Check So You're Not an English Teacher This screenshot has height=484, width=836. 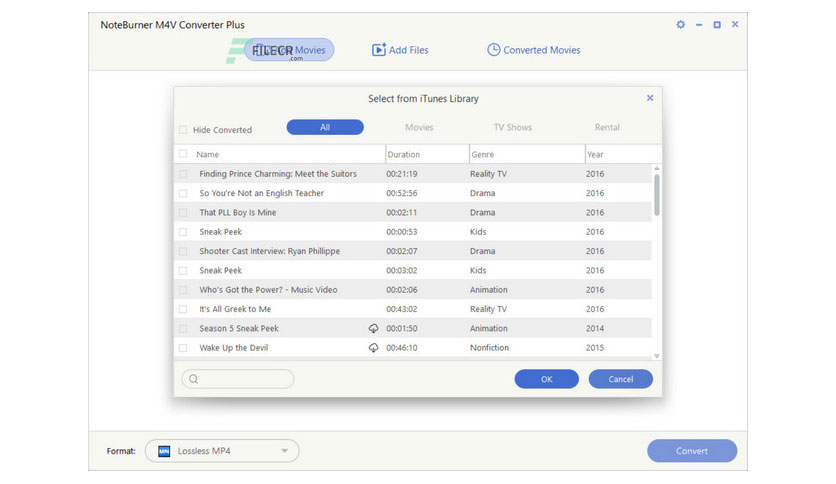183,193
